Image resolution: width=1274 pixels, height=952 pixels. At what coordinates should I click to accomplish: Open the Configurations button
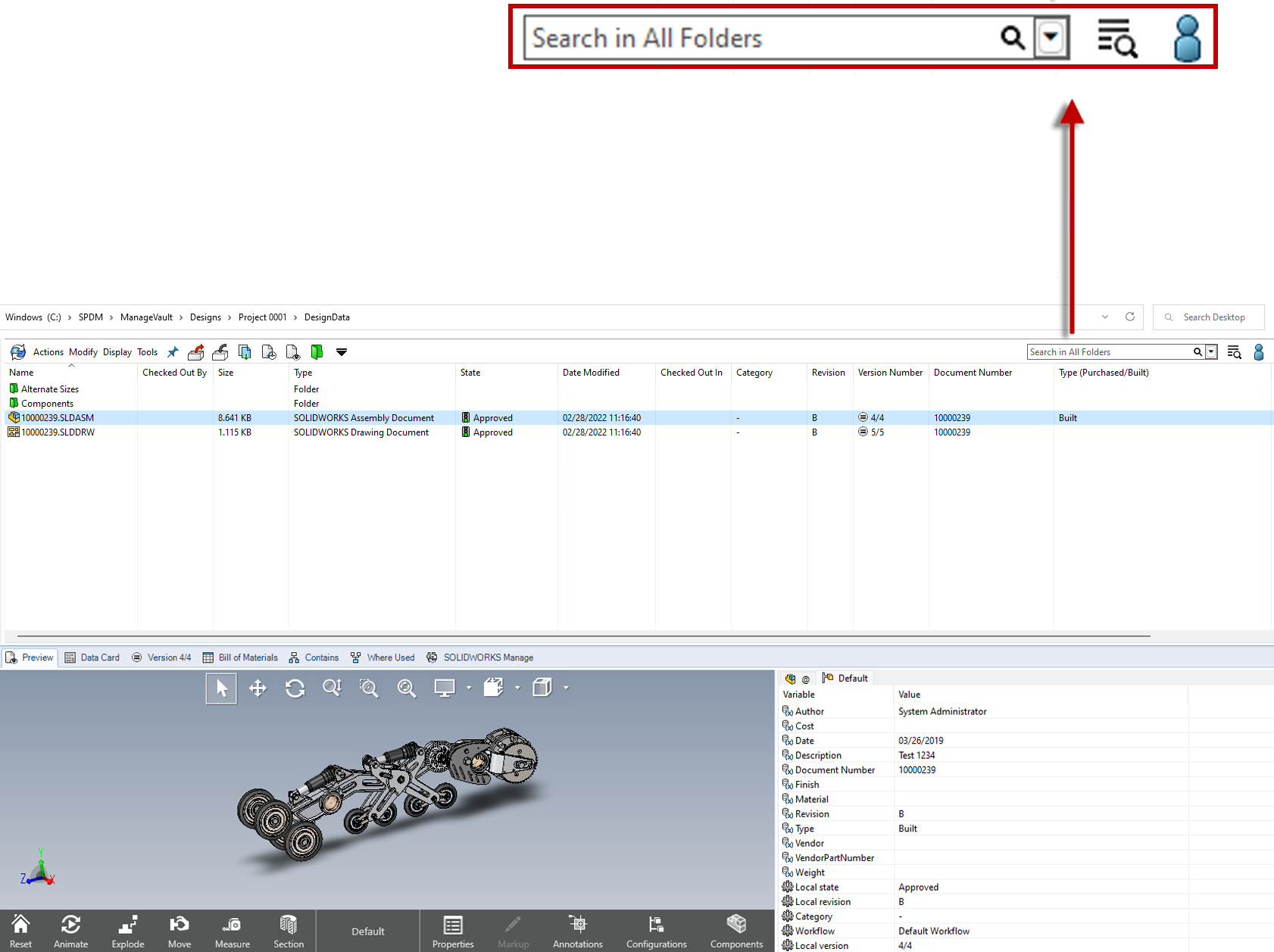tap(657, 931)
